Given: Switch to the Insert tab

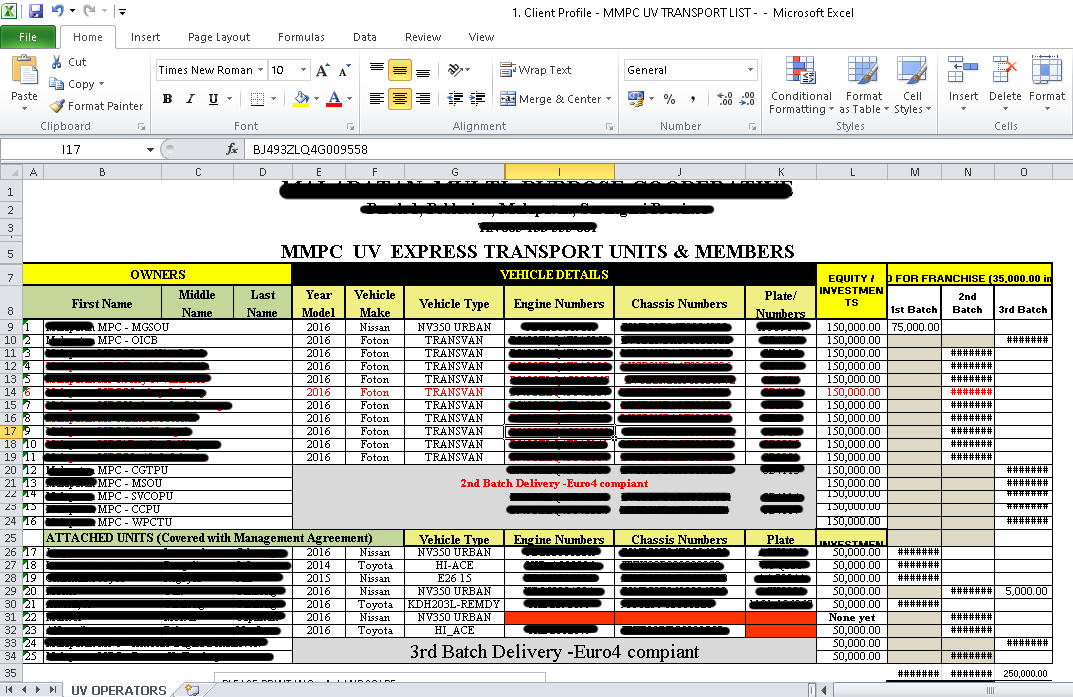Looking at the screenshot, I should click(145, 37).
